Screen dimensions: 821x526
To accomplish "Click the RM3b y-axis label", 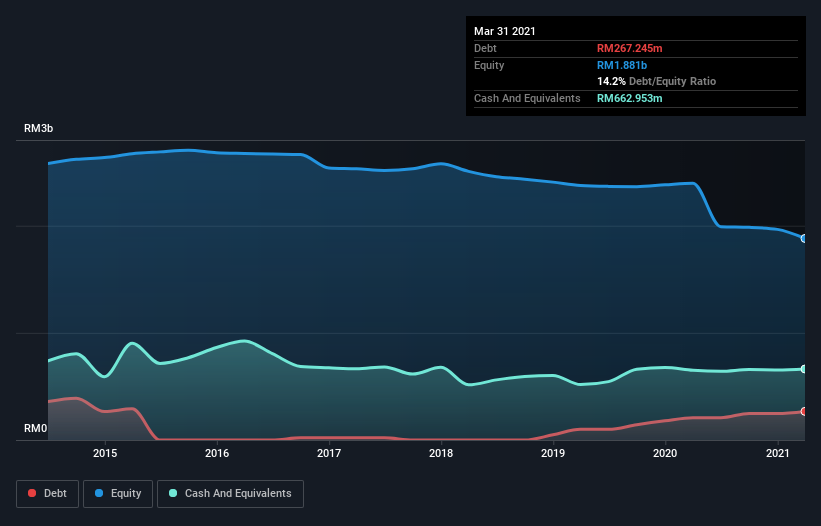I will point(39,130).
